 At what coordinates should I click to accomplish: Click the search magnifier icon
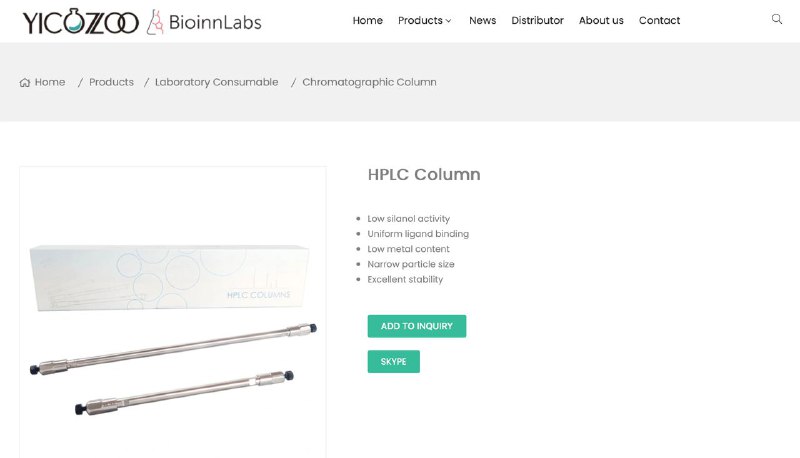click(777, 19)
